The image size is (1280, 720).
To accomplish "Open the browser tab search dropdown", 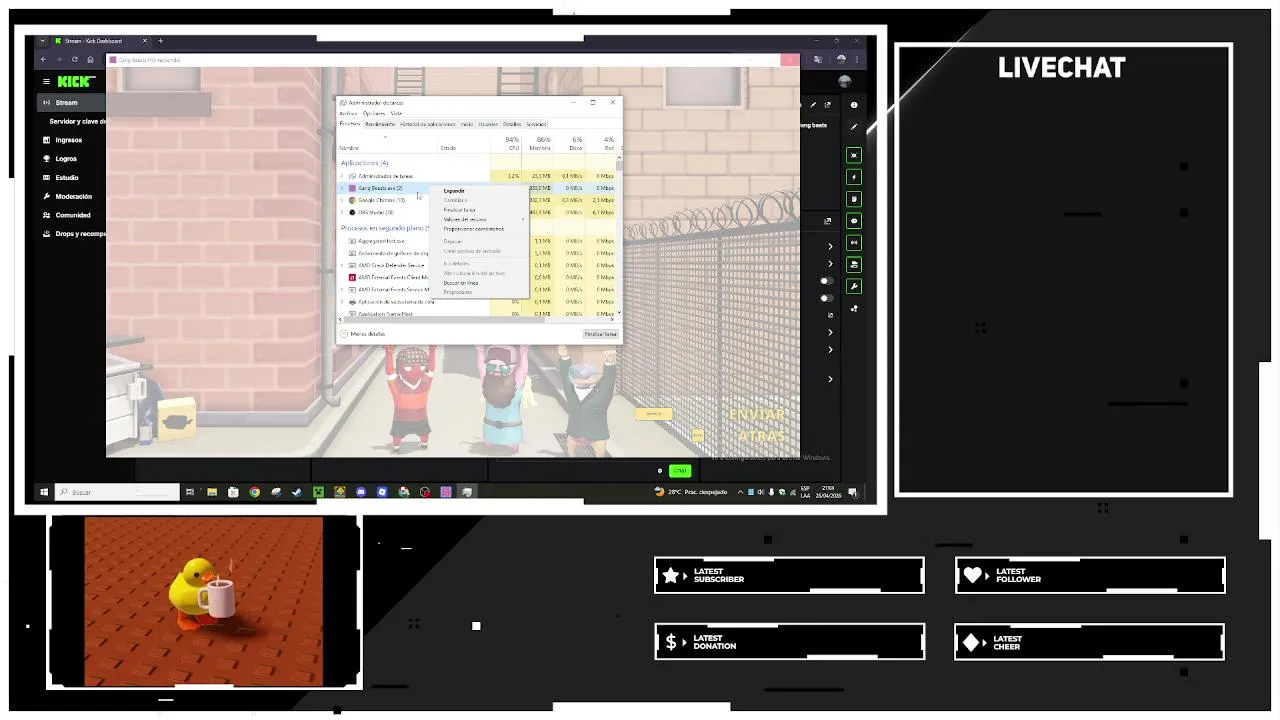I will (x=42, y=41).
